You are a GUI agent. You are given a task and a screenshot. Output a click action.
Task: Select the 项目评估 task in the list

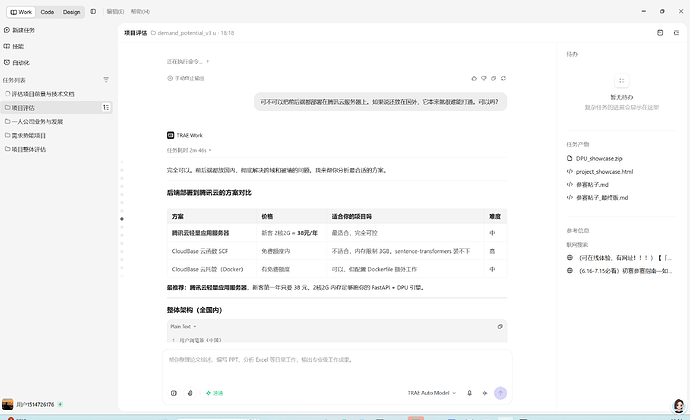56,107
